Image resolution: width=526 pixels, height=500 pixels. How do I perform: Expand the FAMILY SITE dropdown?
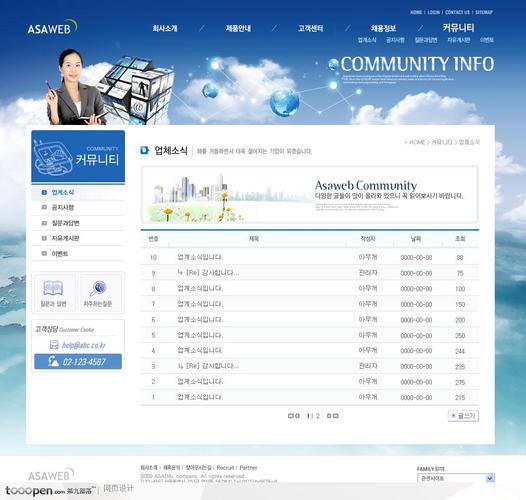click(456, 478)
